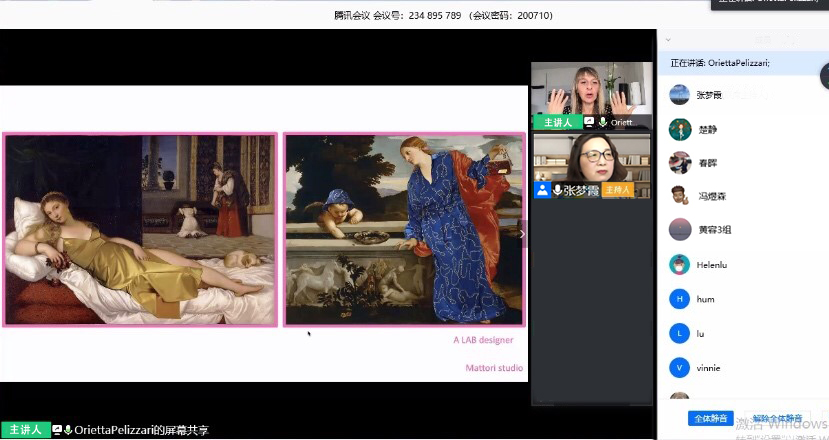Click avatar of participant 张梦霞 in list
This screenshot has height=440, width=829.
click(679, 95)
